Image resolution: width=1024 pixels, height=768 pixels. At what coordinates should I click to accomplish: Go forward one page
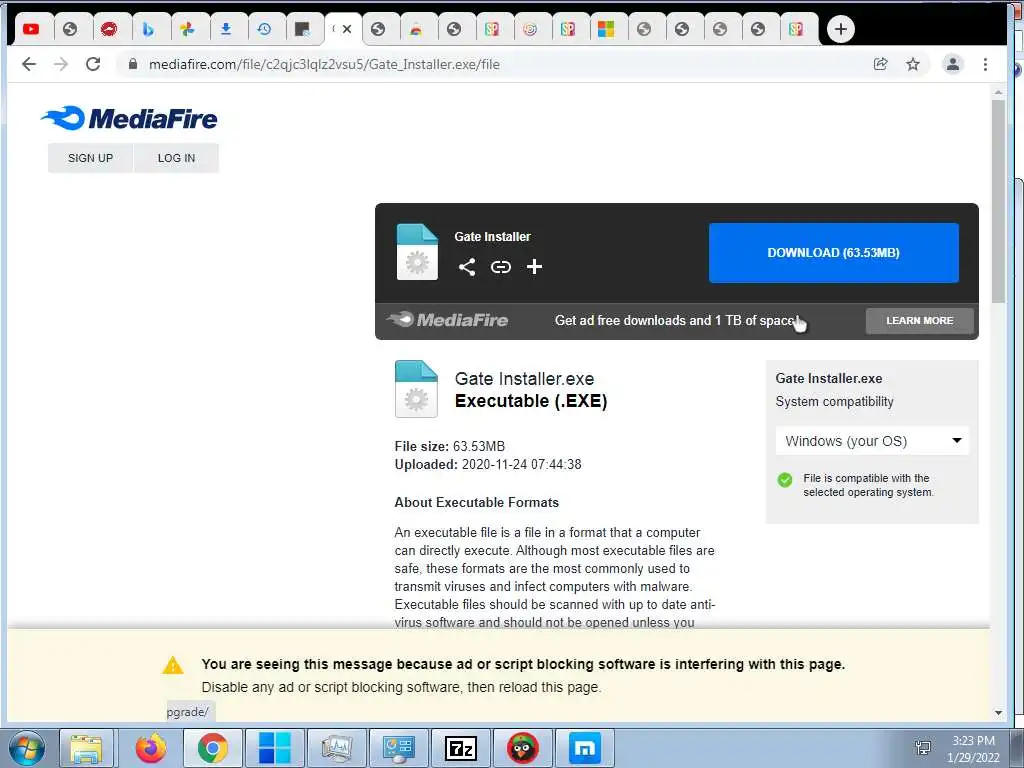tap(61, 64)
